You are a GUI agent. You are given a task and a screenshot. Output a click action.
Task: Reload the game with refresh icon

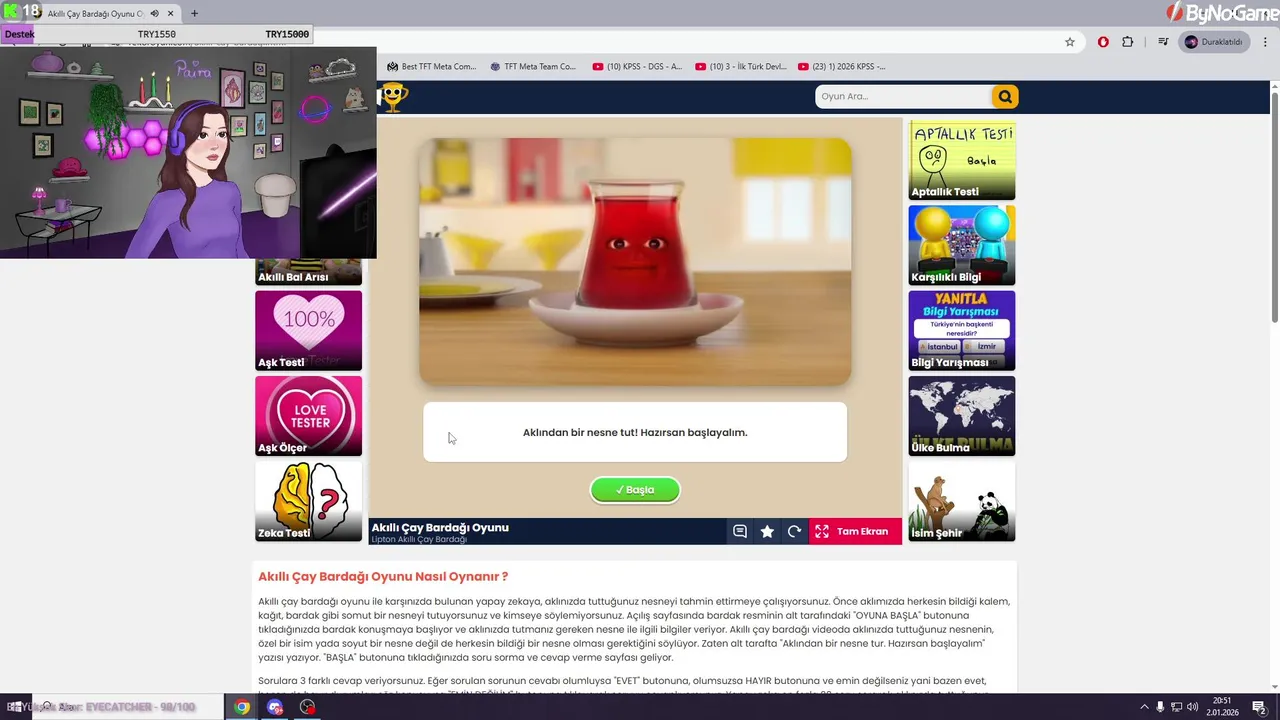tap(794, 532)
